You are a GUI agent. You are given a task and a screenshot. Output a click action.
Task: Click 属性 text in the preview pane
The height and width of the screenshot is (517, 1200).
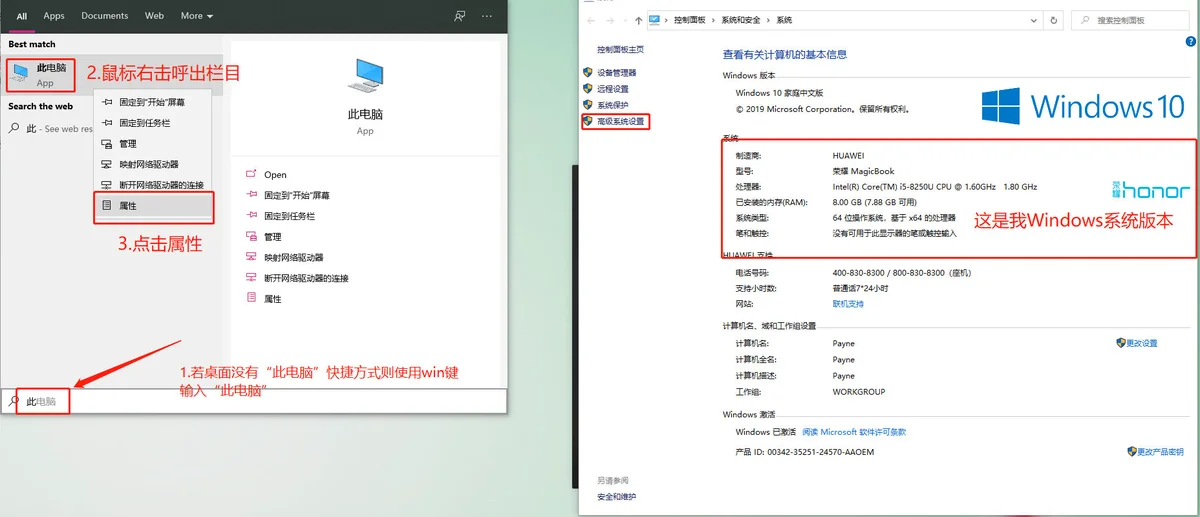[x=273, y=299]
